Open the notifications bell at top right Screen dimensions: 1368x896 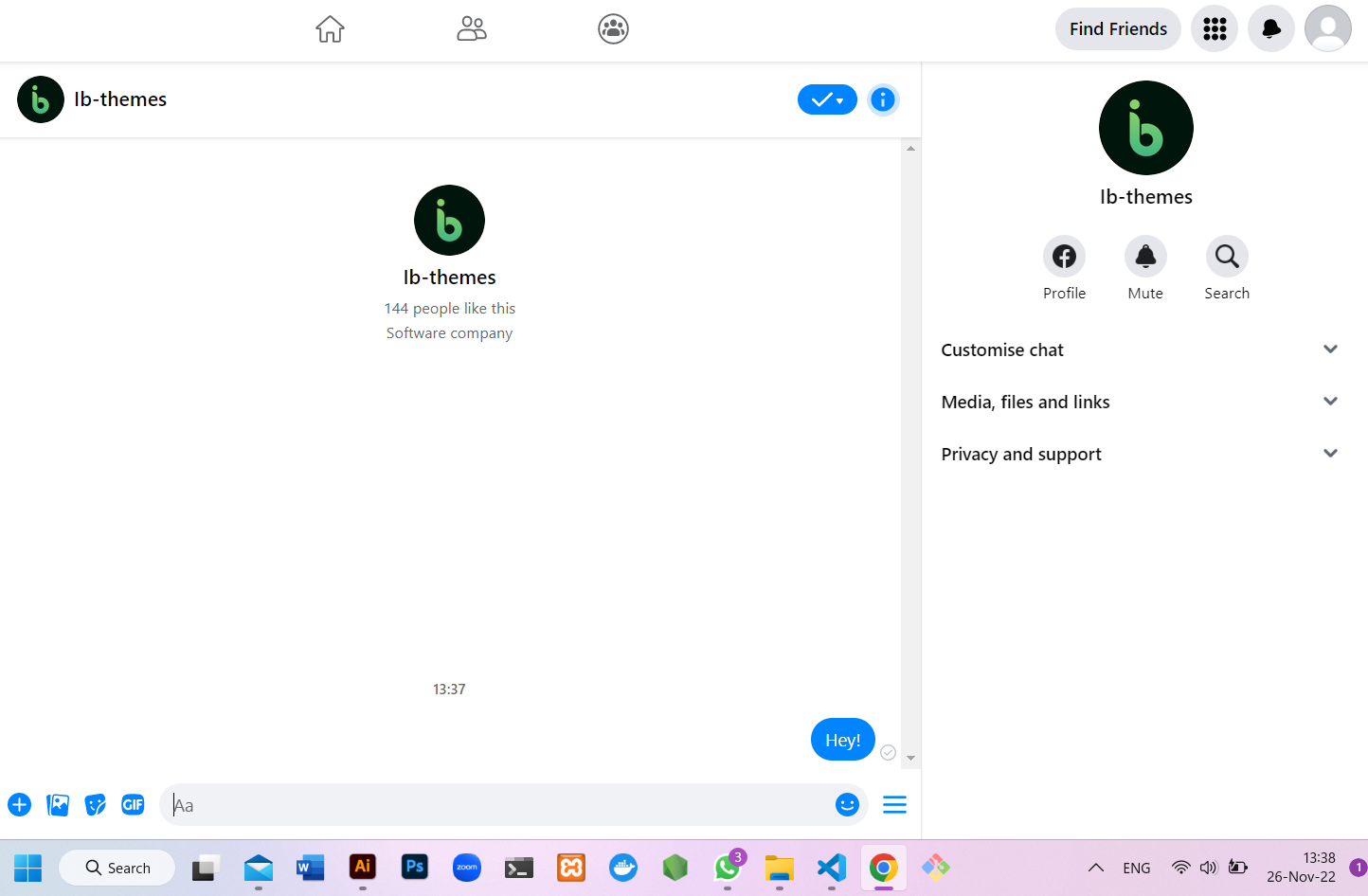[1271, 28]
